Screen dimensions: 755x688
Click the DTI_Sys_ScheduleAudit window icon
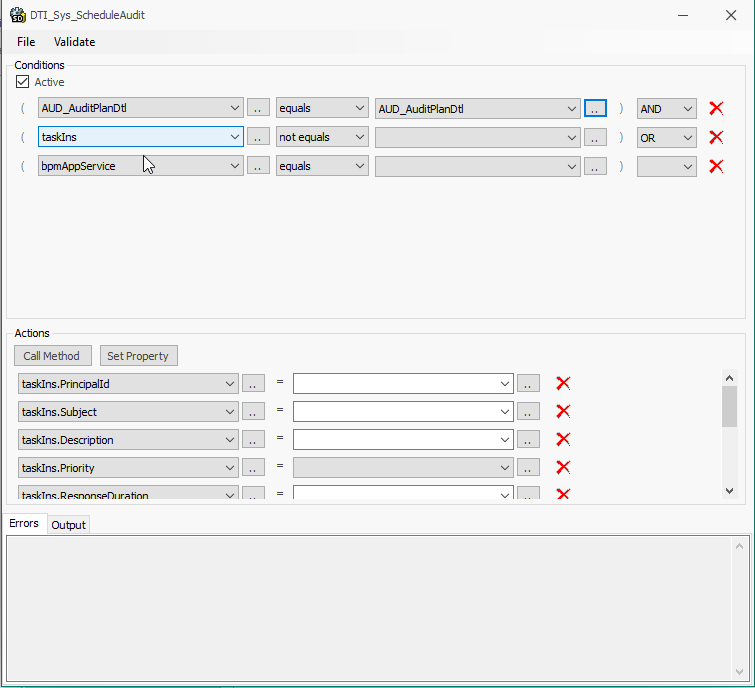[x=18, y=15]
